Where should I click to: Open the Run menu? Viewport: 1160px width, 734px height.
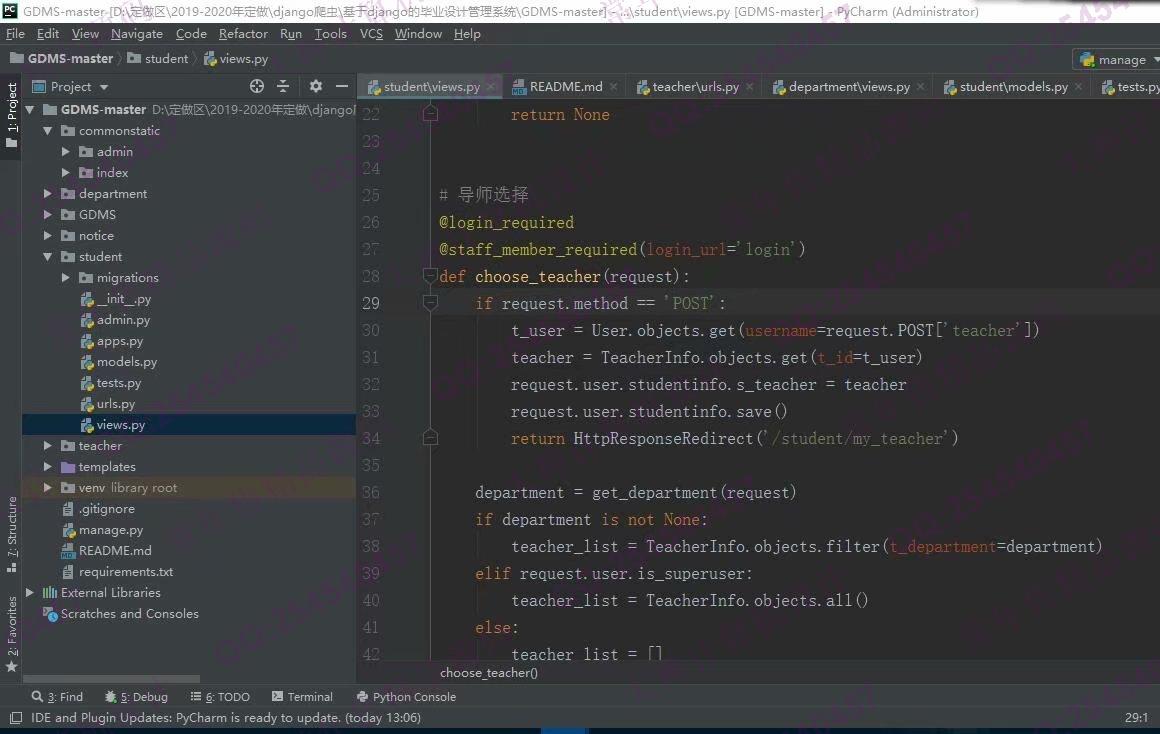coord(291,34)
